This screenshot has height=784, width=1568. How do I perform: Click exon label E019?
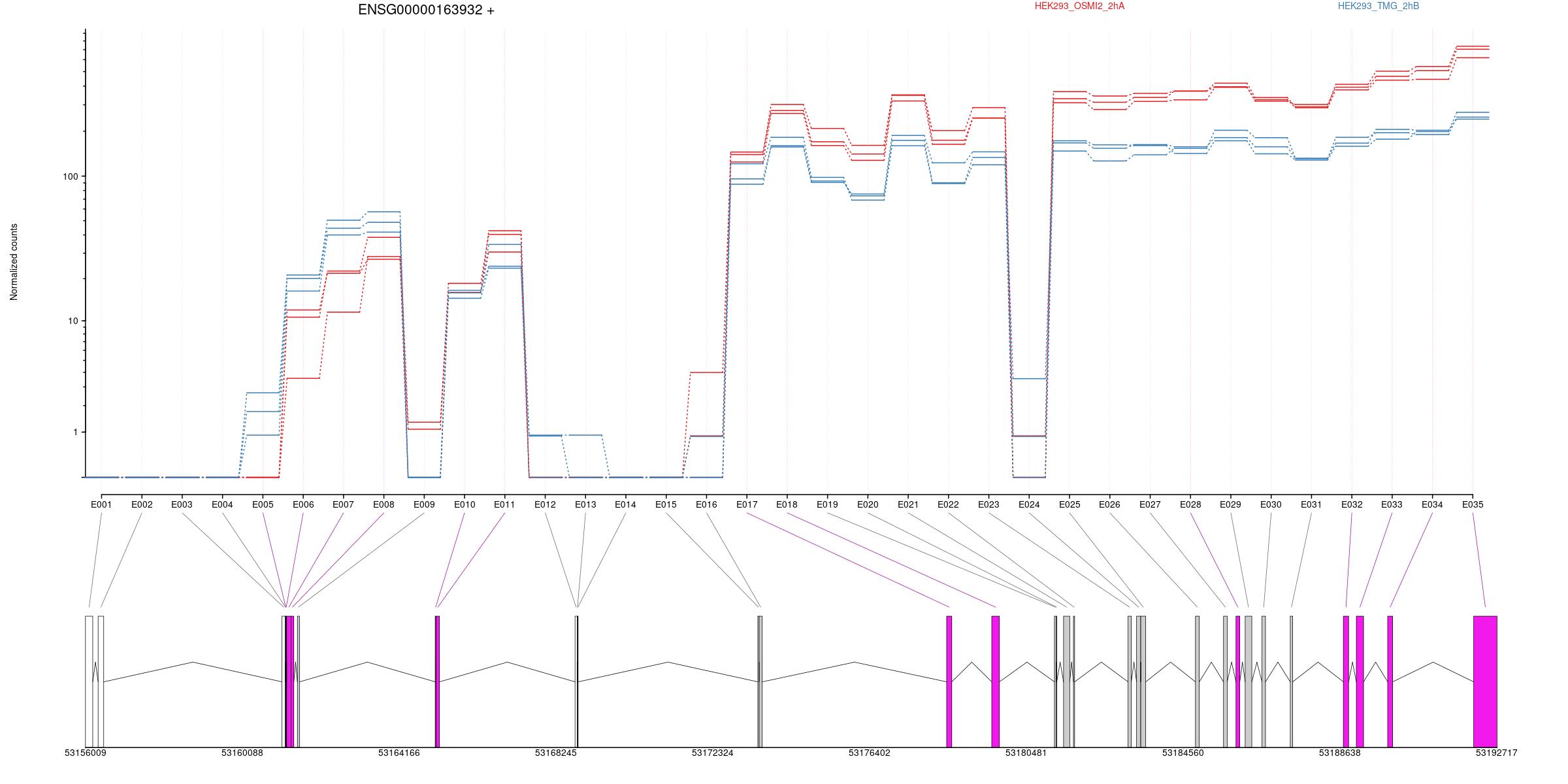[x=827, y=504]
